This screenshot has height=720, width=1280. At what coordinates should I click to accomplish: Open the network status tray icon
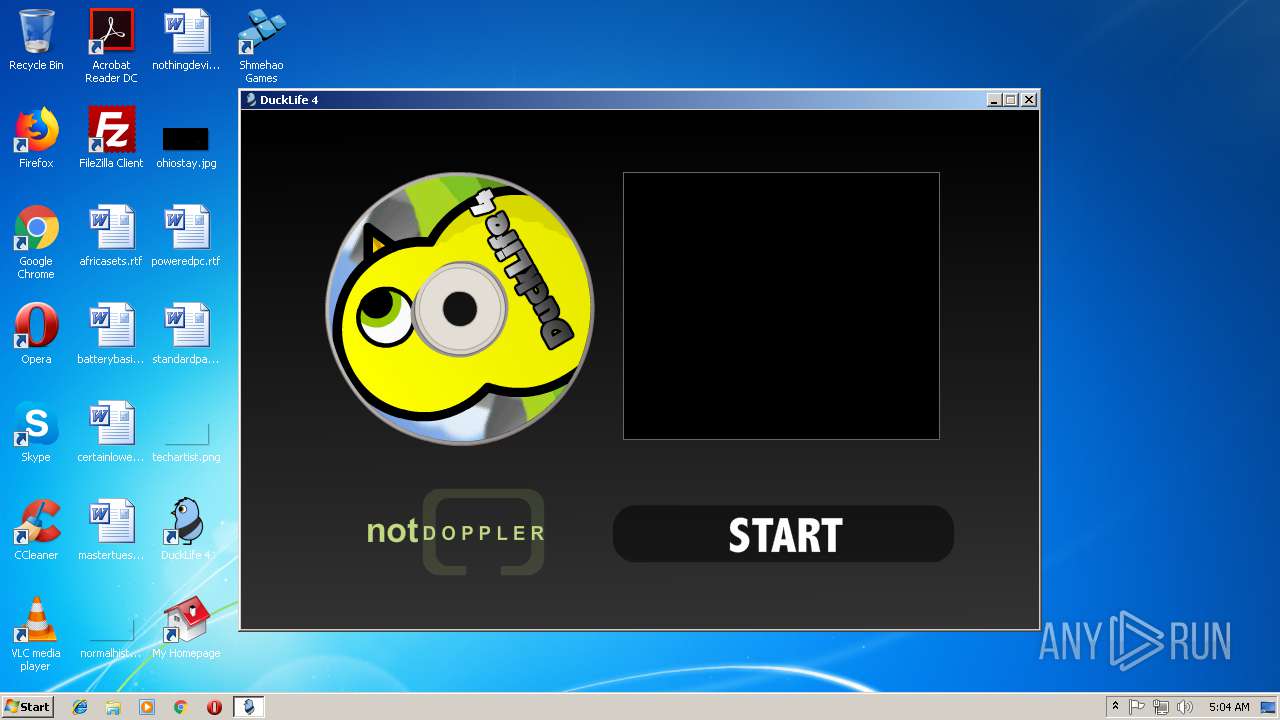(1161, 707)
